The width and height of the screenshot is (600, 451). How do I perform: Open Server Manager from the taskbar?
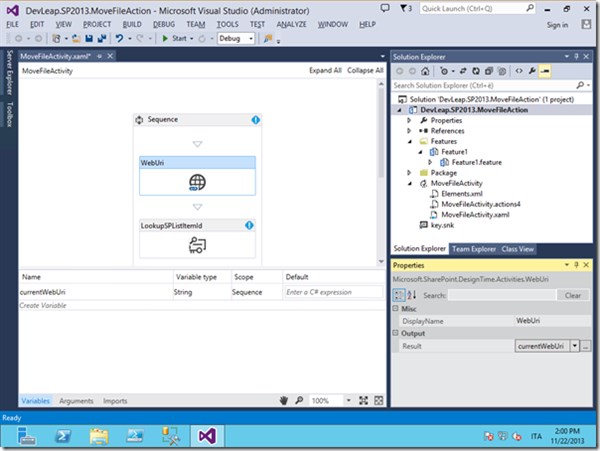coord(26,436)
